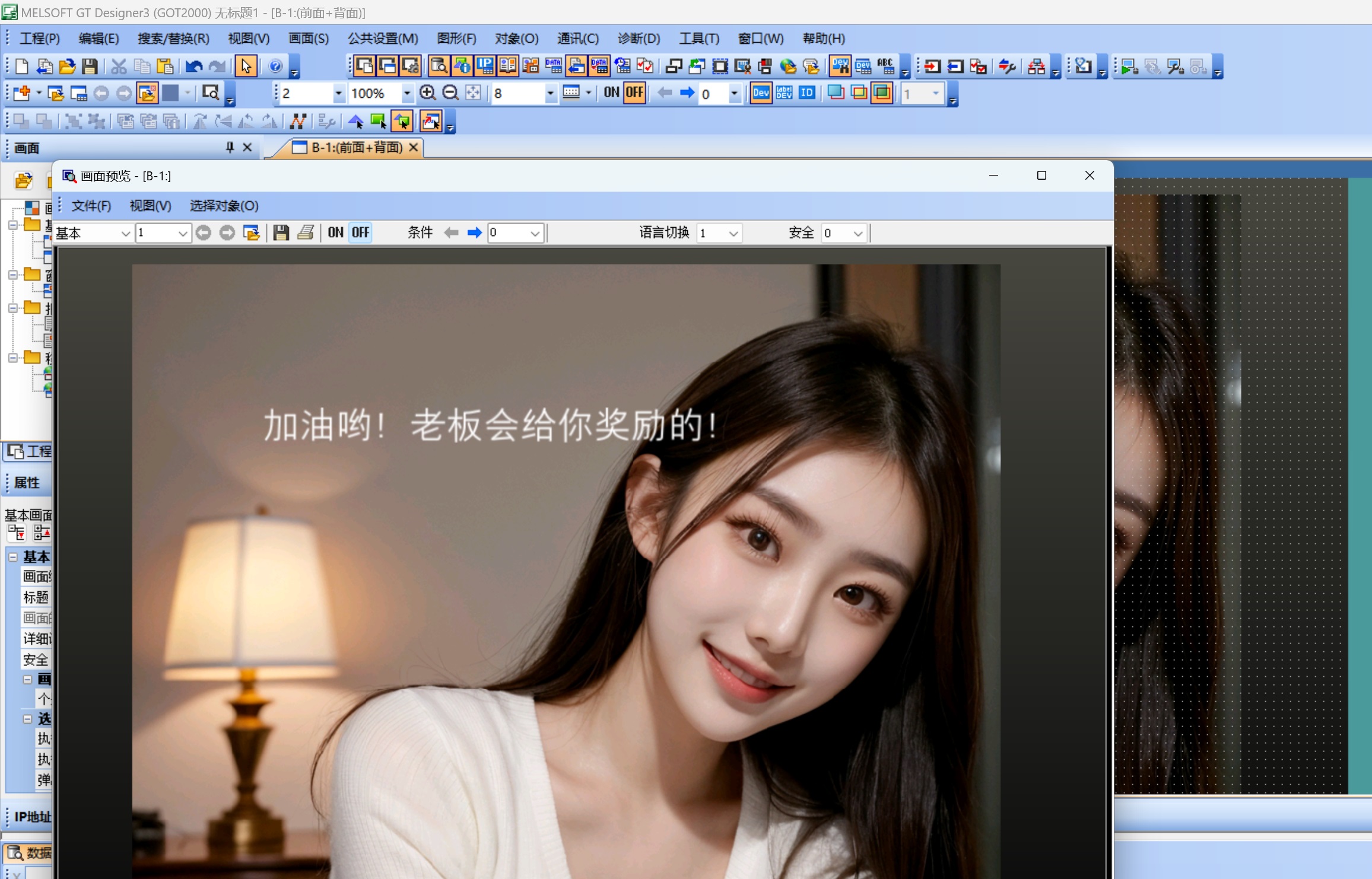Viewport: 1372px width, 879px height.
Task: Toggle the Dev display button in main toolbar
Action: (761, 93)
